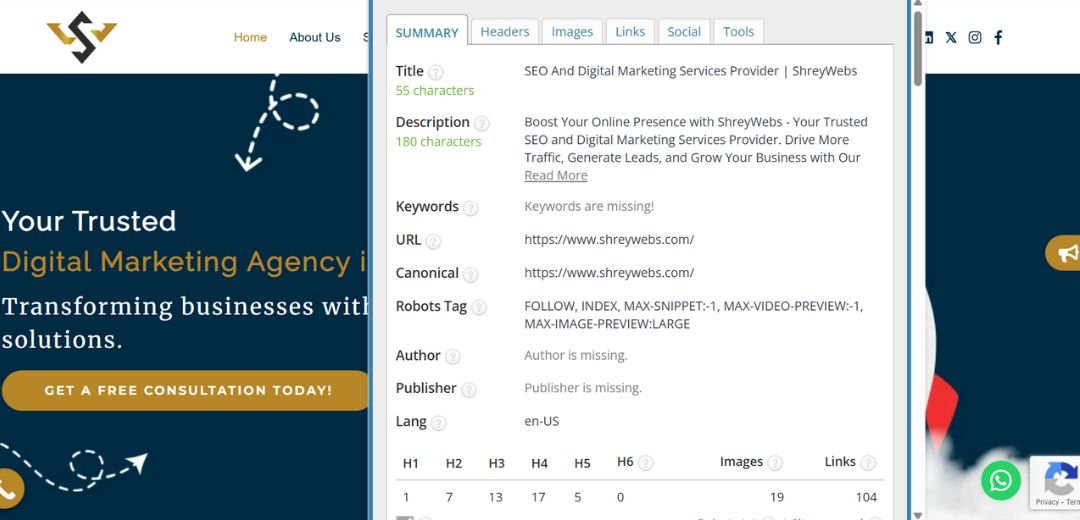Click the help icon next to Title
This screenshot has height=520, width=1080.
point(435,72)
